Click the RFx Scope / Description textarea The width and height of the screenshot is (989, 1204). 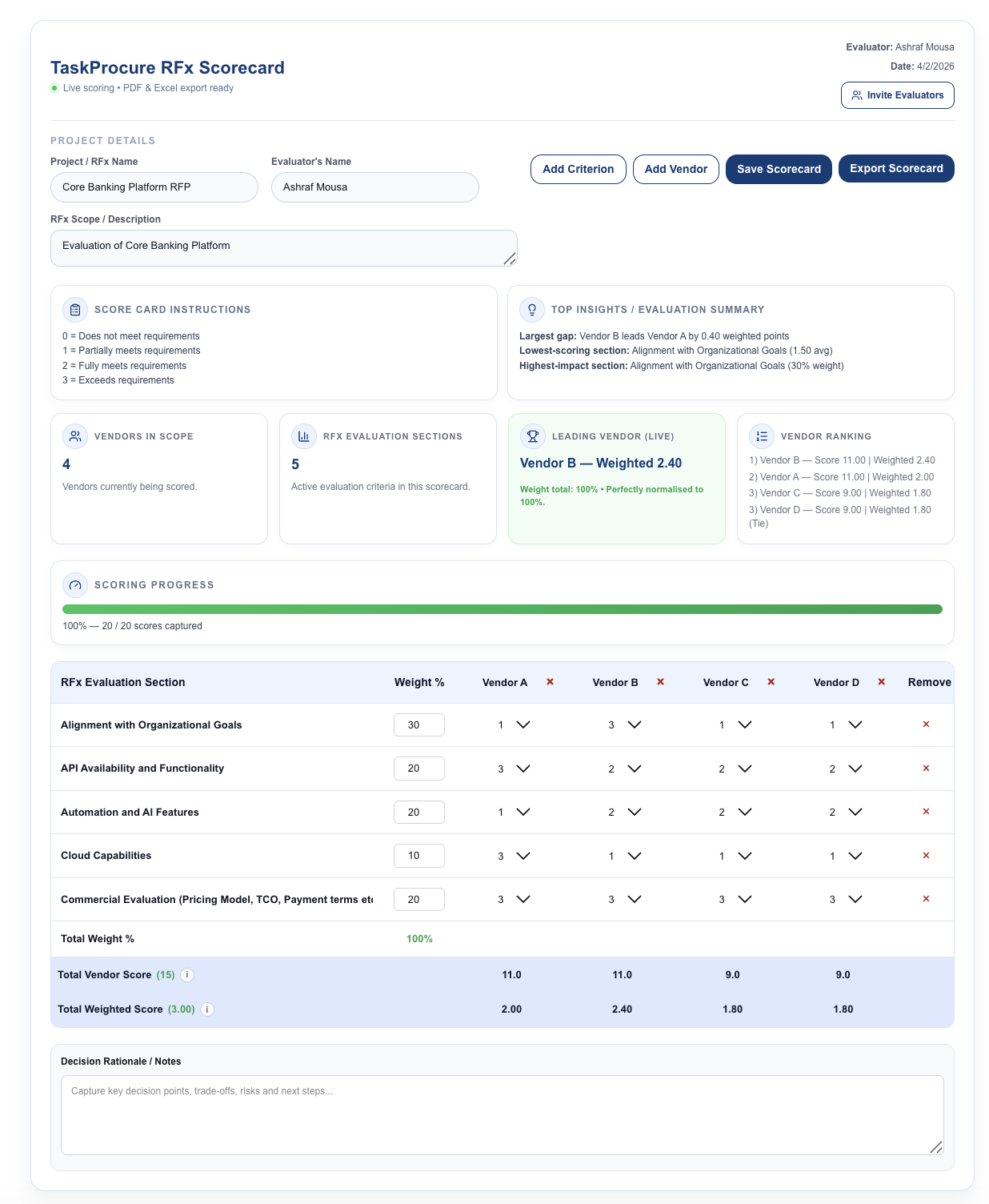(x=284, y=248)
